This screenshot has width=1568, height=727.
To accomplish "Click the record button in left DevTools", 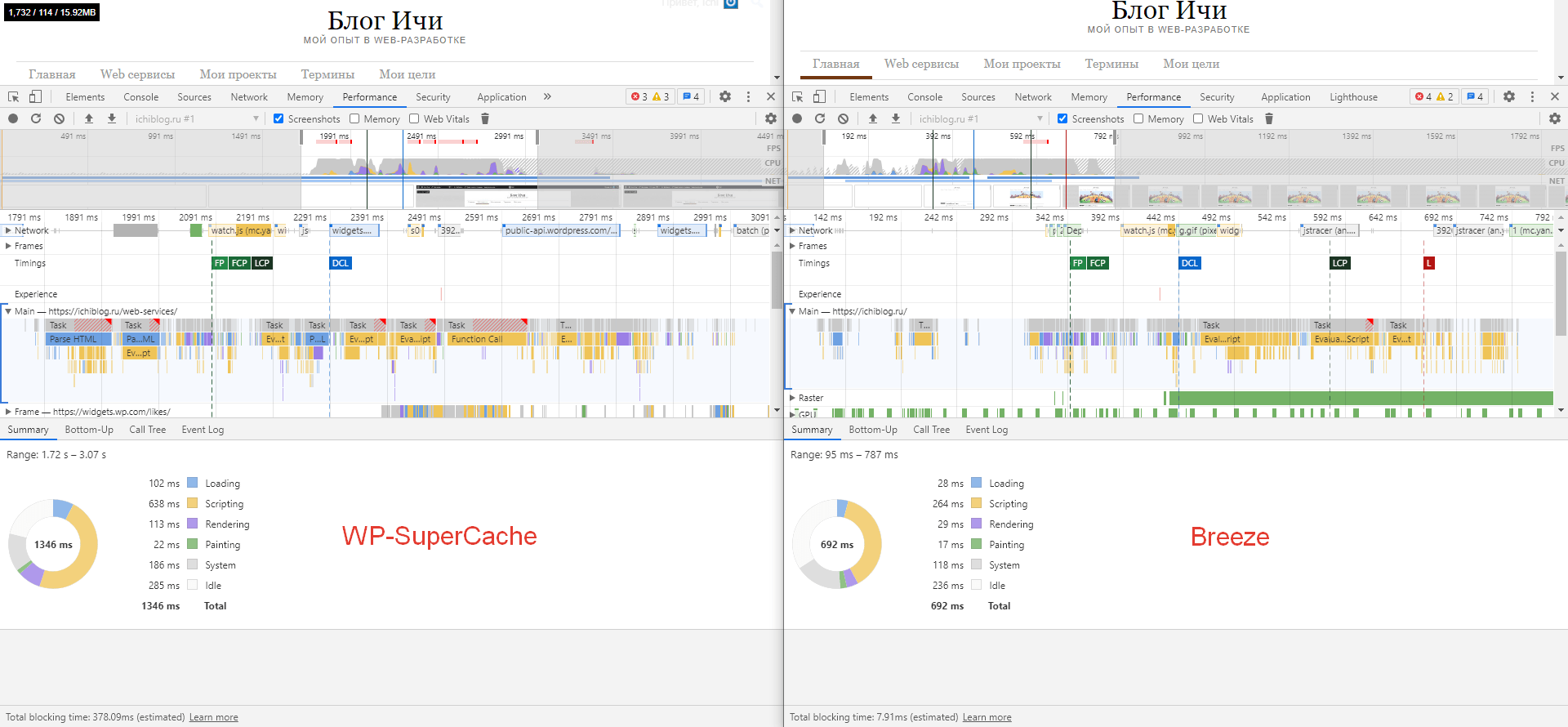I will point(13,118).
